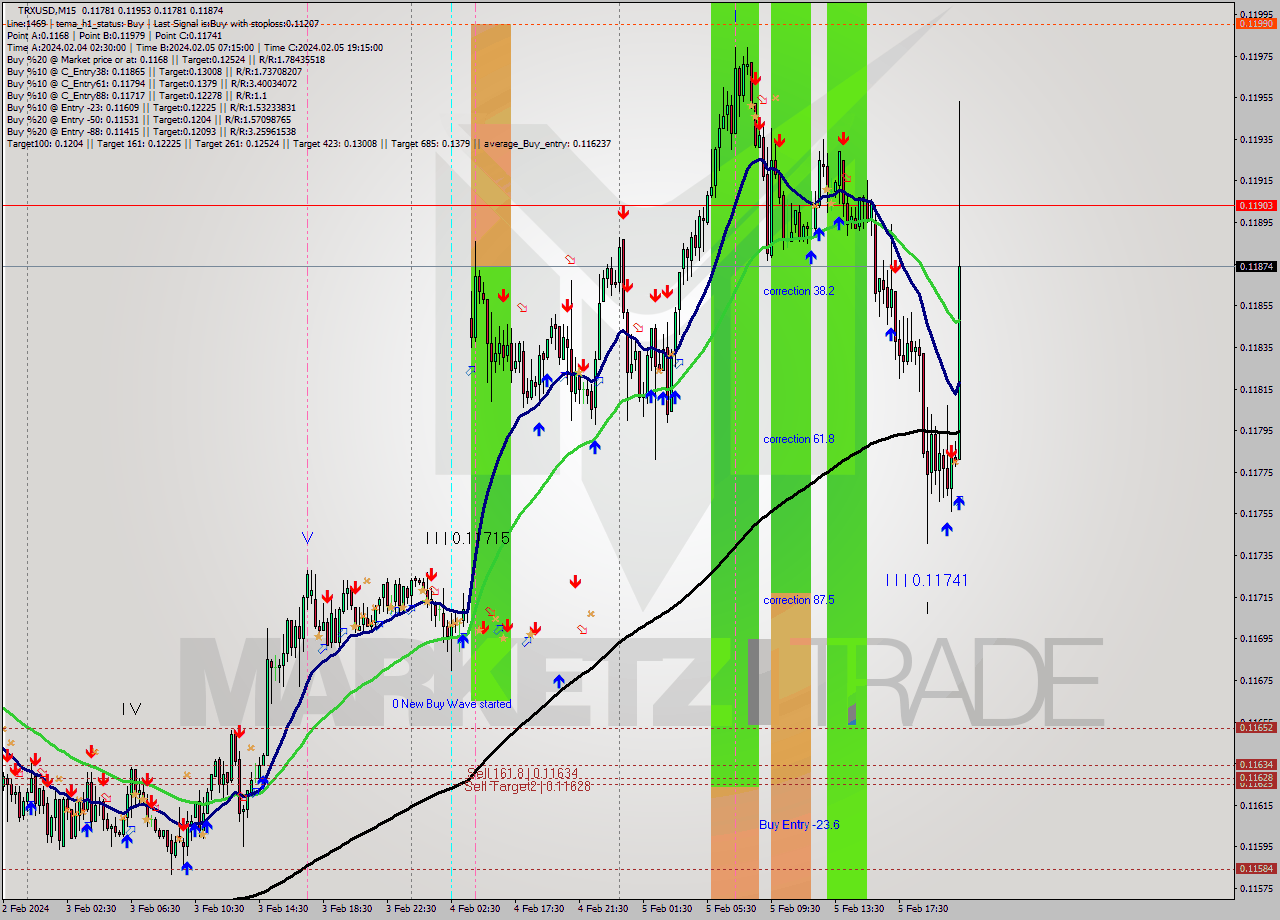Select the 'Sell 161.8 | 0.11634' label

click(x=522, y=773)
